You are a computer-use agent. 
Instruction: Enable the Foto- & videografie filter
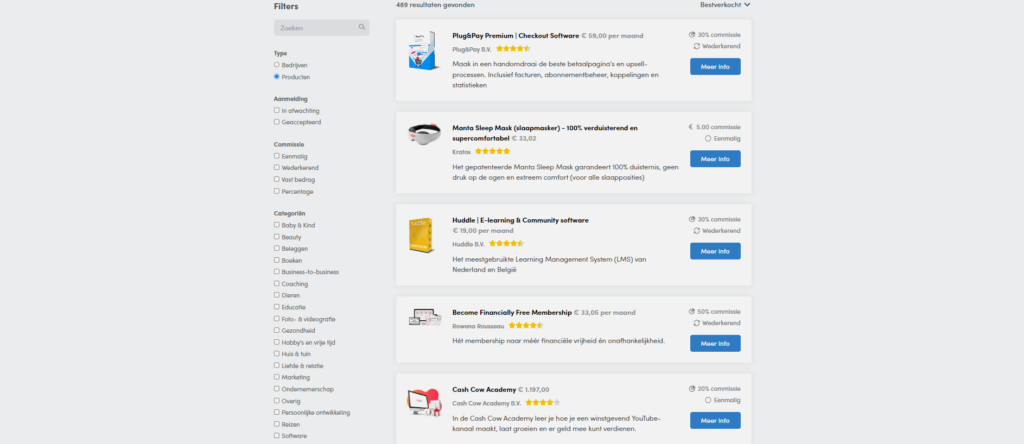277,319
